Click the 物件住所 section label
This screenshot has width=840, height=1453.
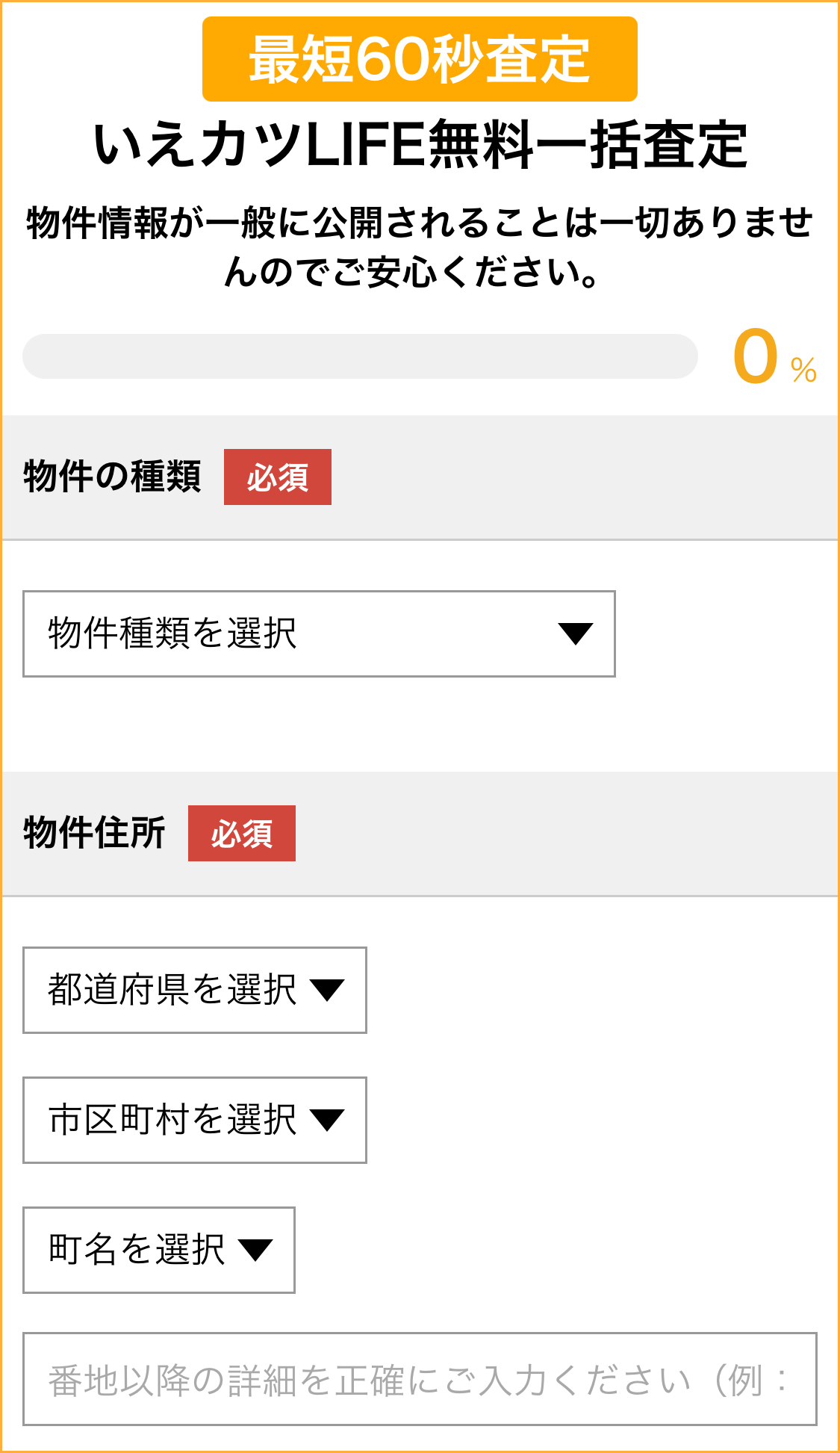click(x=94, y=833)
